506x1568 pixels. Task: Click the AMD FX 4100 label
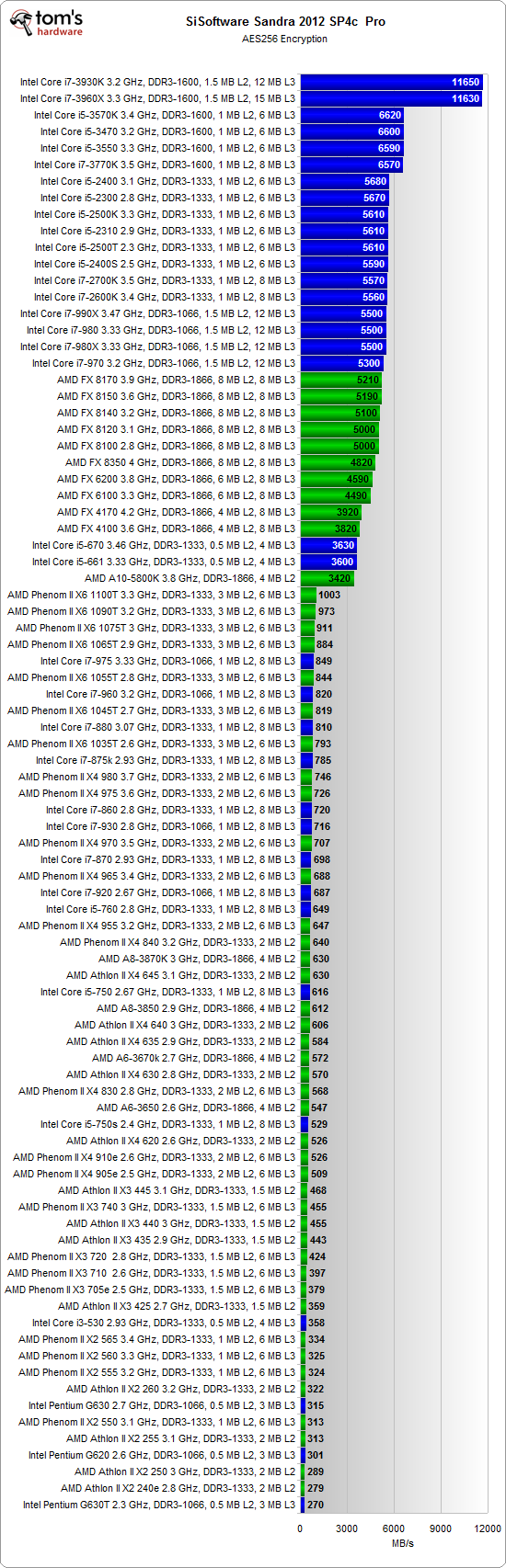coord(177,528)
